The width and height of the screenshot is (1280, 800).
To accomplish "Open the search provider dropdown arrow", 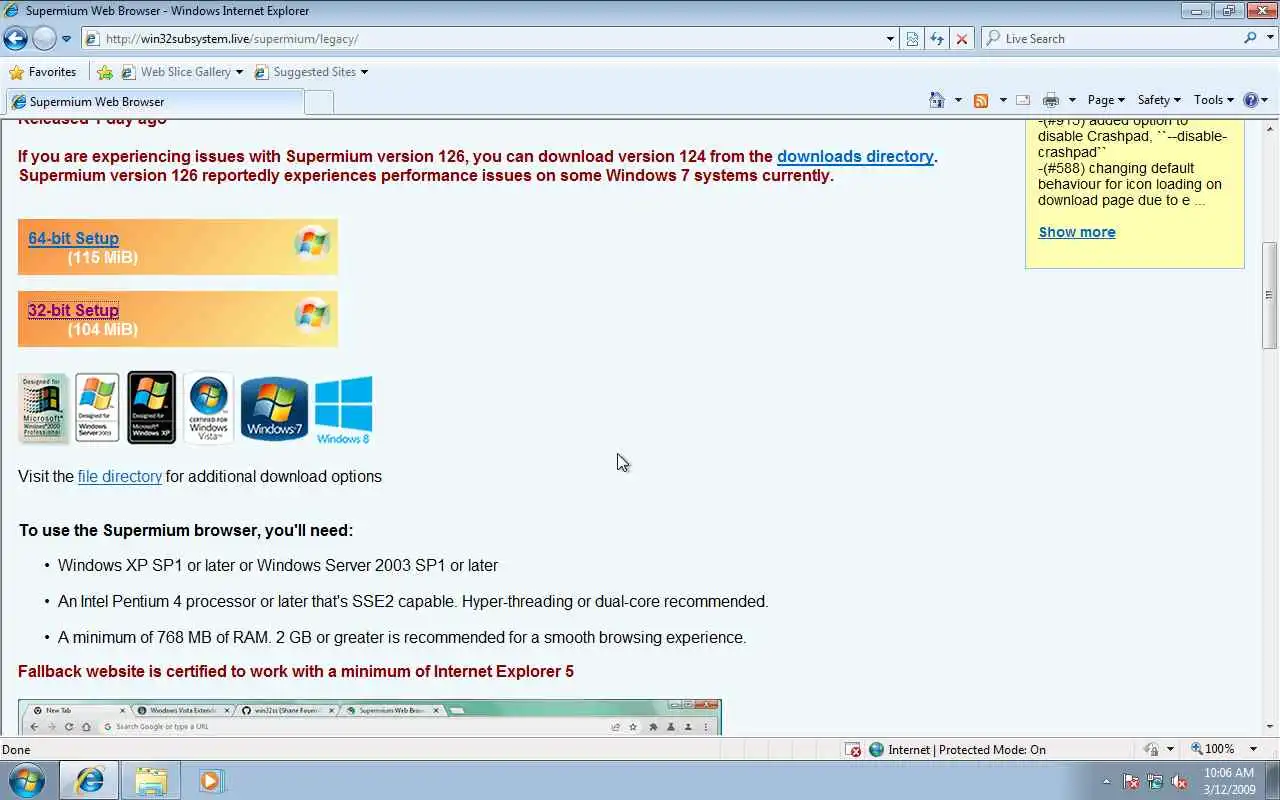I will 1268,39.
